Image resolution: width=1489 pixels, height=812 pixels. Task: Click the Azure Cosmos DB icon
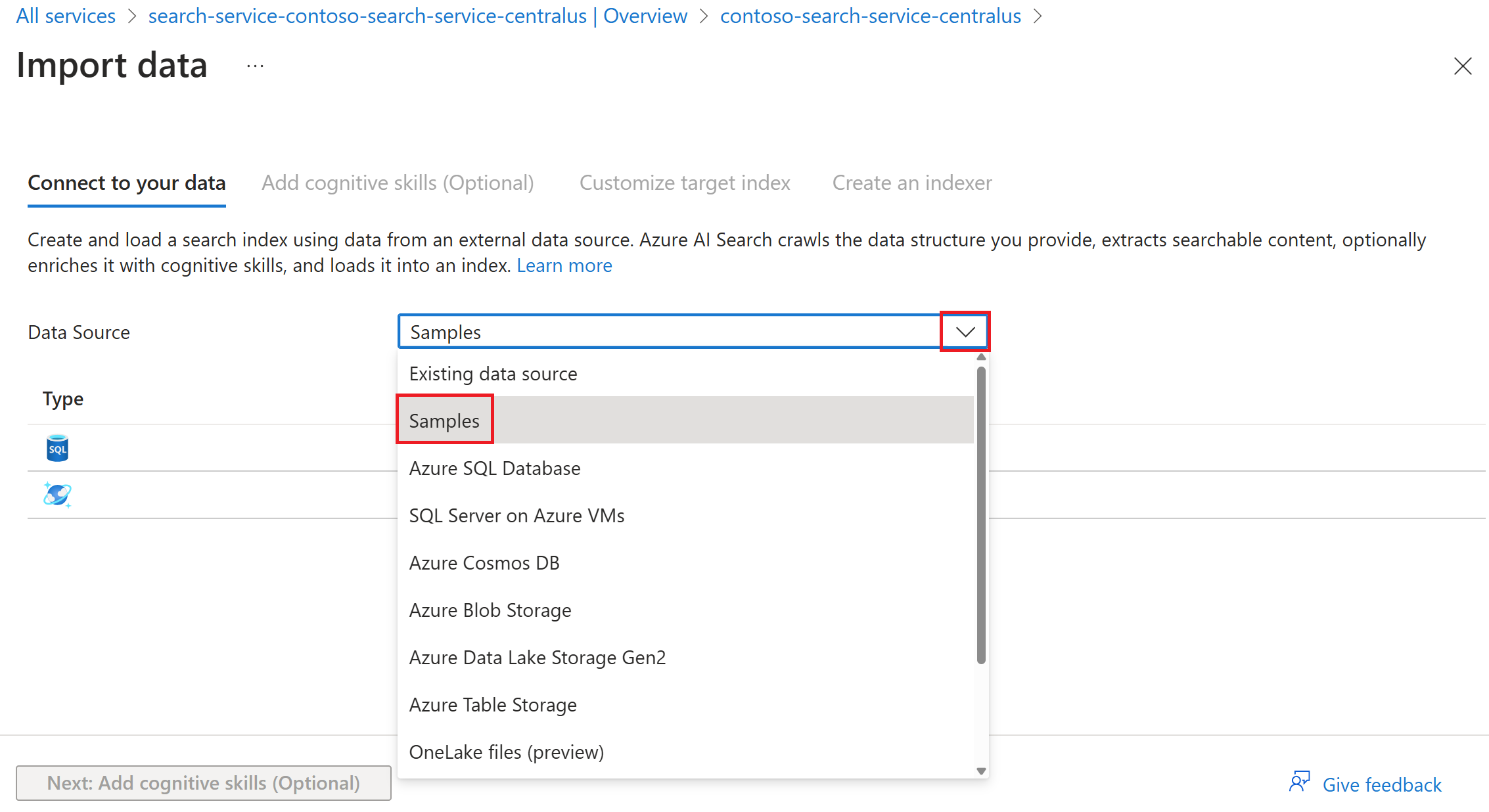56,494
